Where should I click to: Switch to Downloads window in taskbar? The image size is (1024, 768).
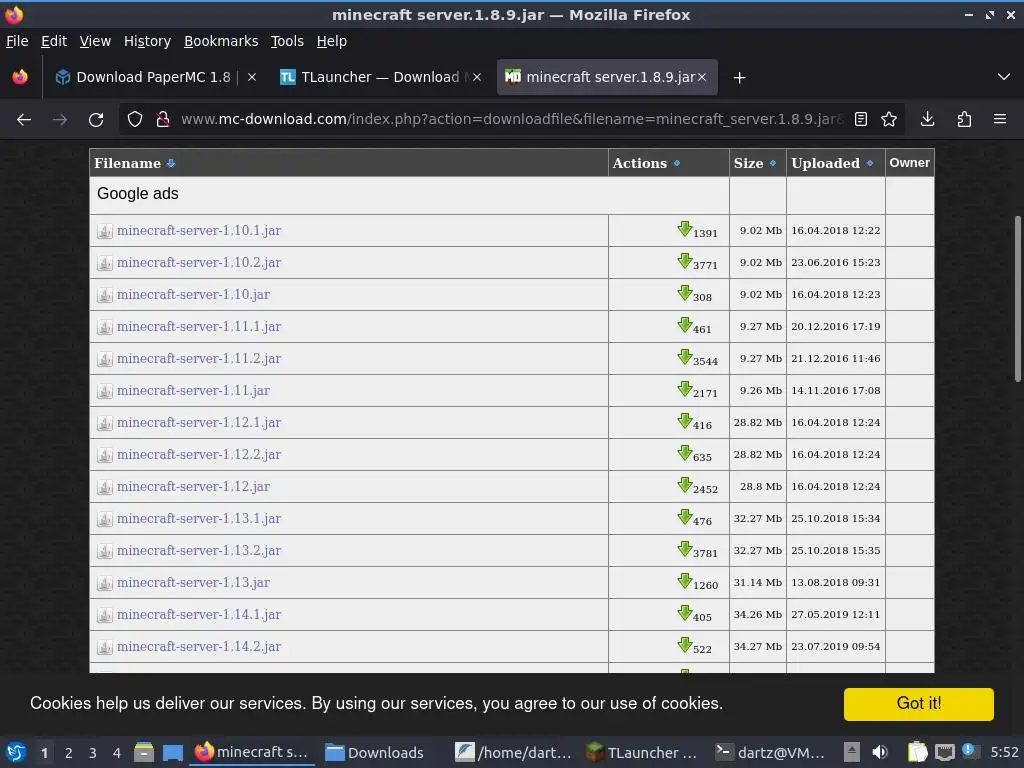pyautogui.click(x=375, y=752)
